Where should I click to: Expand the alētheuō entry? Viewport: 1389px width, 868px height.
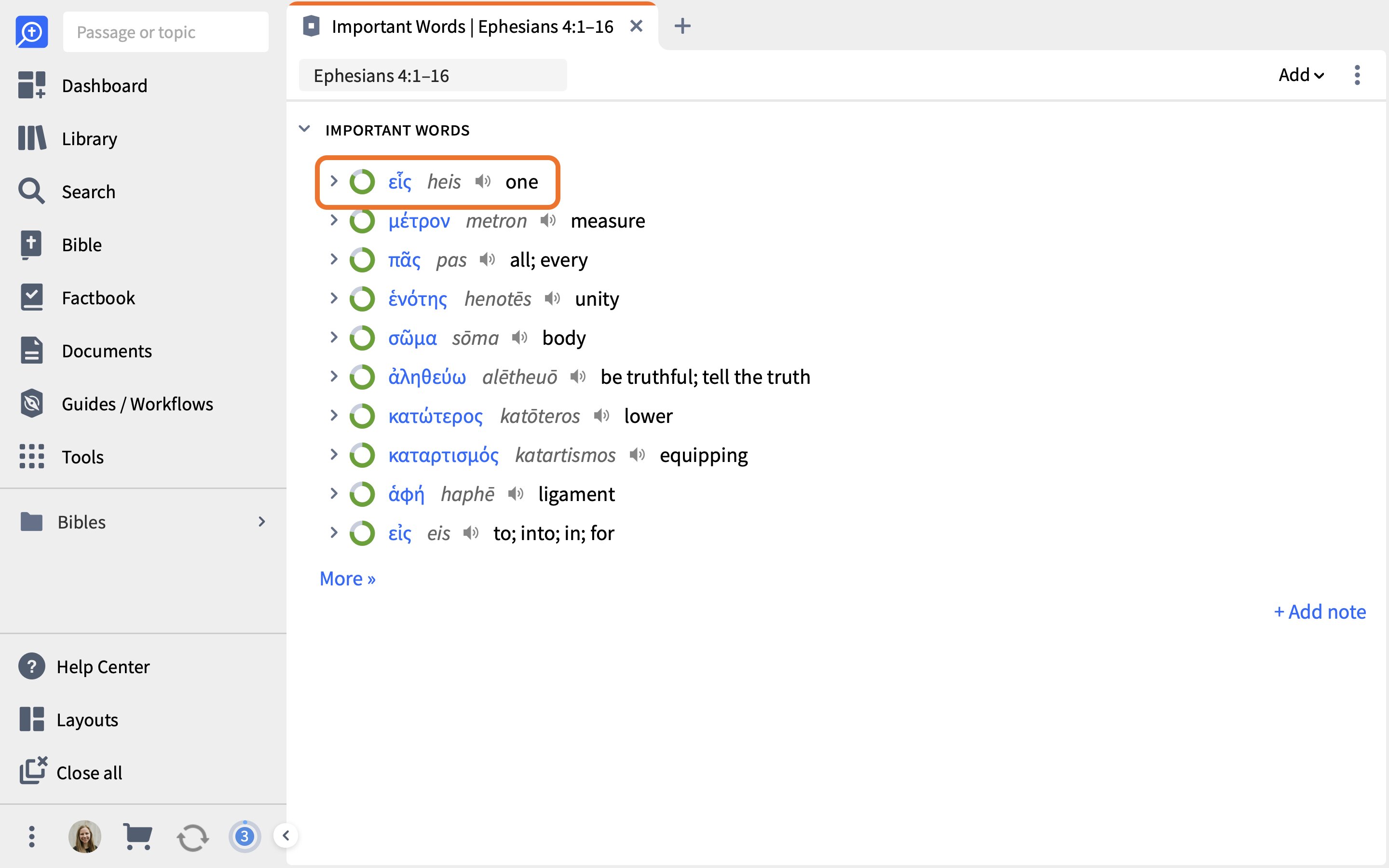tap(333, 377)
